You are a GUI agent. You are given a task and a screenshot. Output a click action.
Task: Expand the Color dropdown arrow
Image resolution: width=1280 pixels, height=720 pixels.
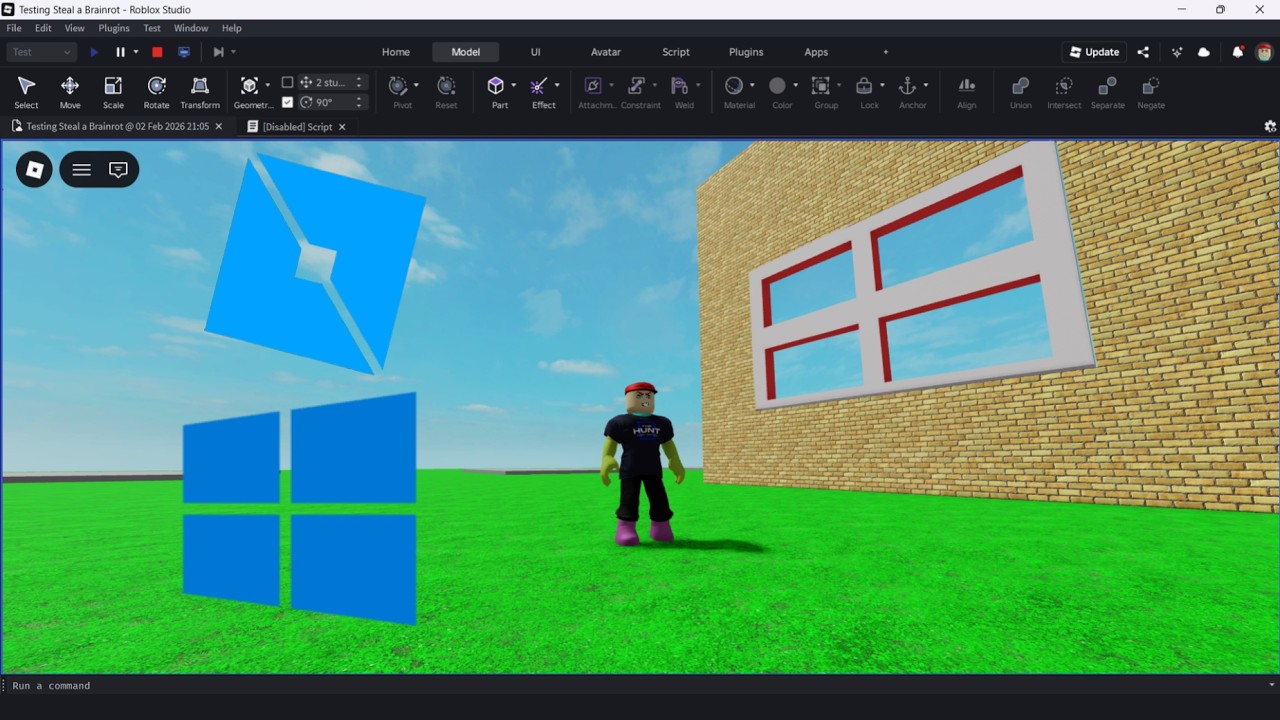tap(796, 85)
